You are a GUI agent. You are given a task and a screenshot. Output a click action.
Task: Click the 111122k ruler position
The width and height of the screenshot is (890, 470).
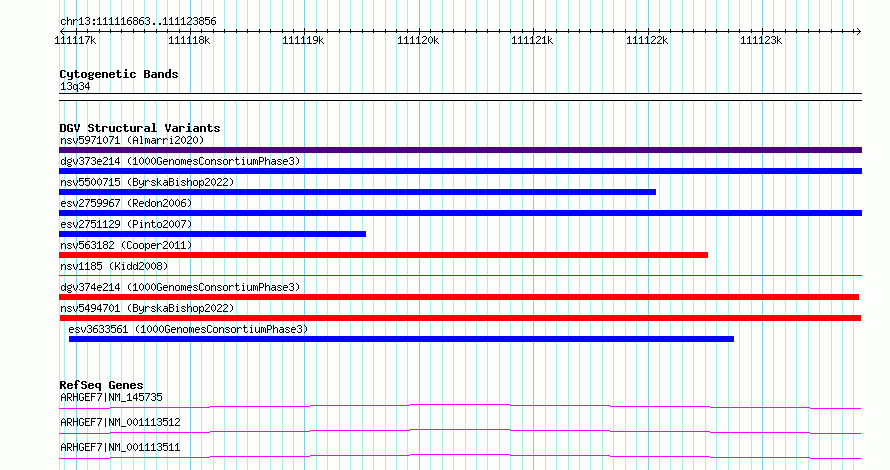(646, 40)
